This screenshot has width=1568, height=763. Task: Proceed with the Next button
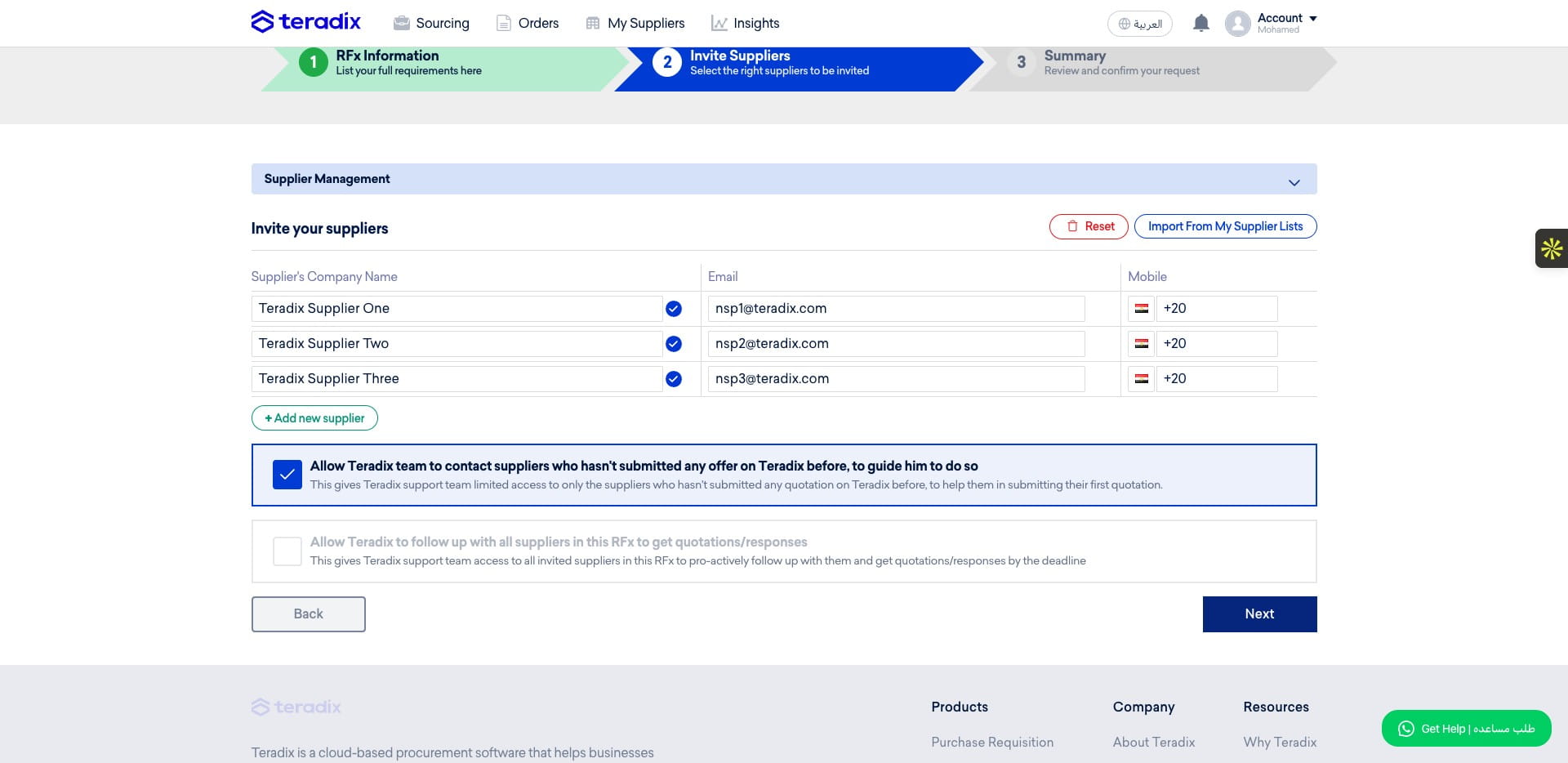click(1259, 614)
